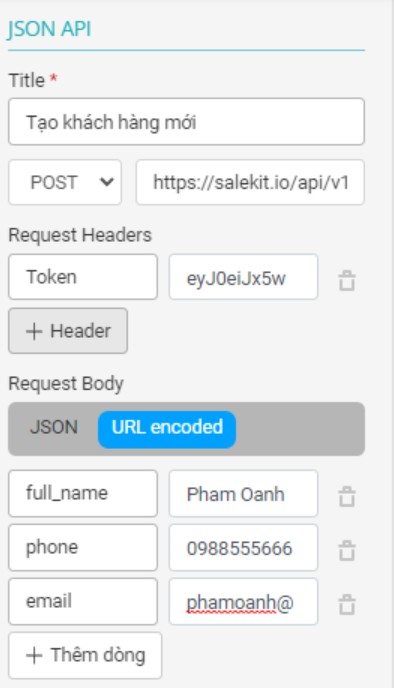Click the eyJ0eiJx5w token value field
This screenshot has height=688, width=394.
(244, 277)
